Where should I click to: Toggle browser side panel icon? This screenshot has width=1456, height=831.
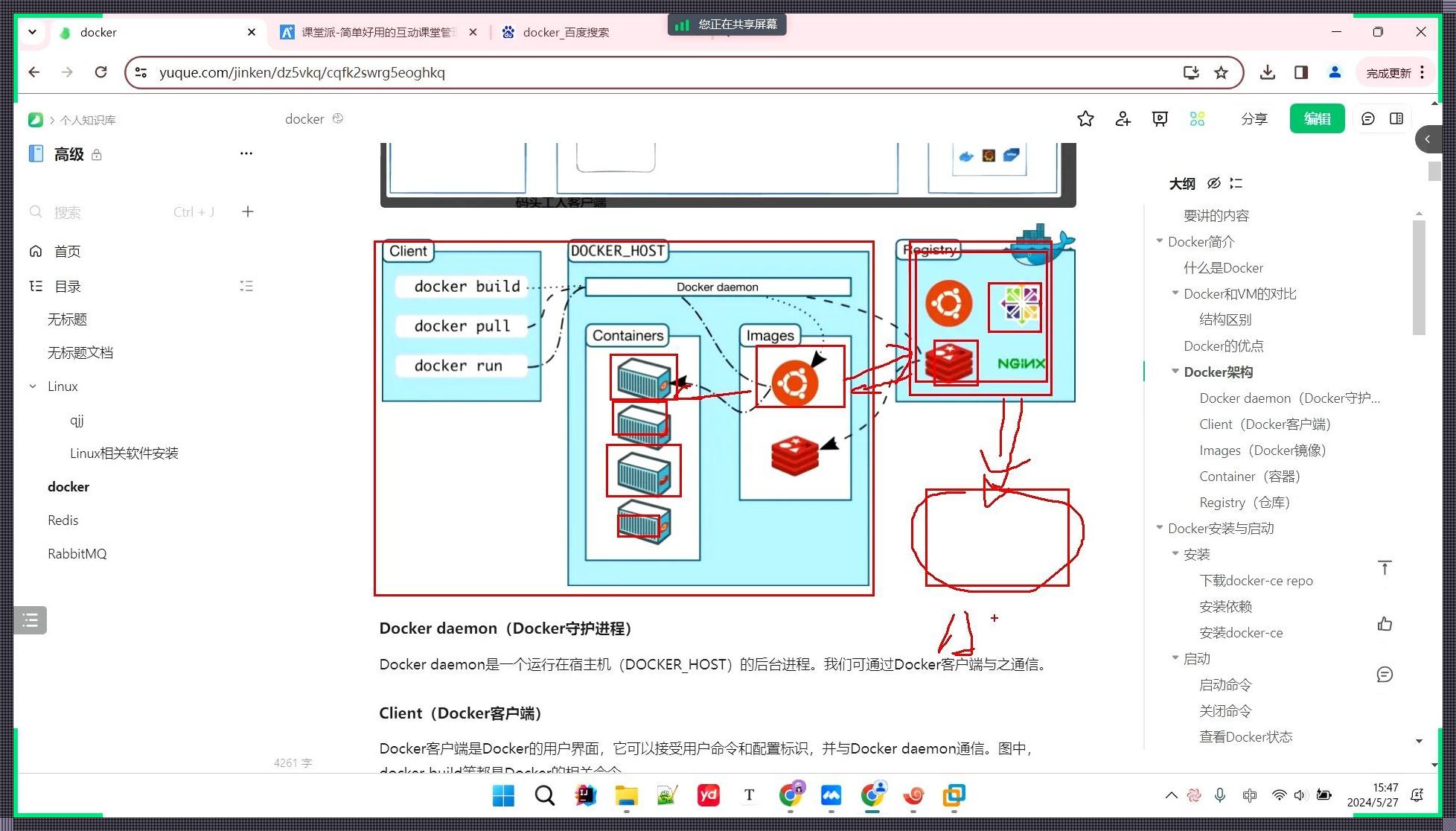tap(1301, 72)
